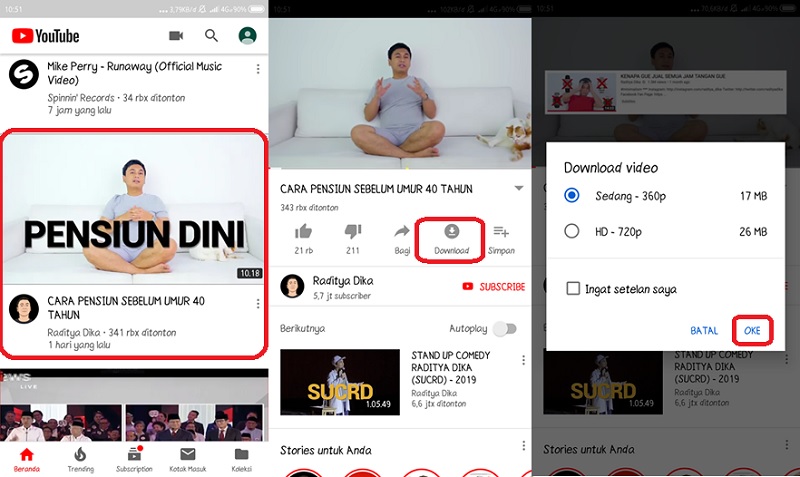Open options menu for Mike Perry video
Viewport: 800px width, 477px height.
tap(258, 69)
